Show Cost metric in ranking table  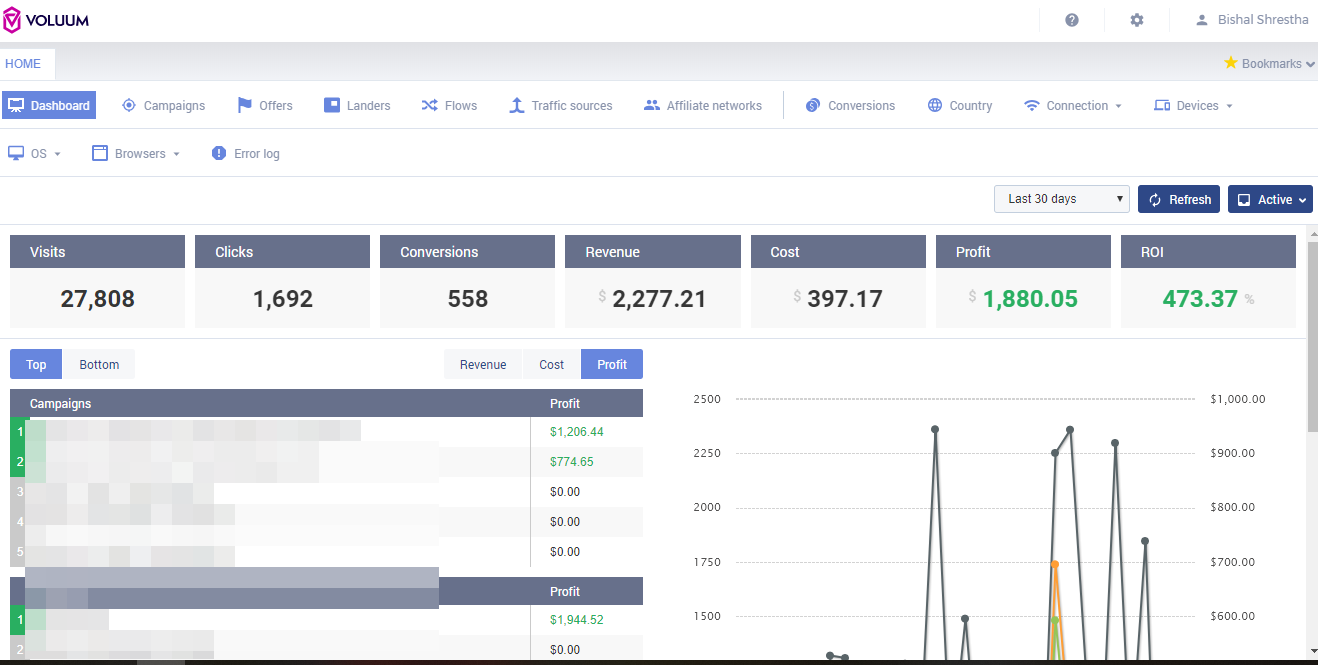click(x=552, y=365)
